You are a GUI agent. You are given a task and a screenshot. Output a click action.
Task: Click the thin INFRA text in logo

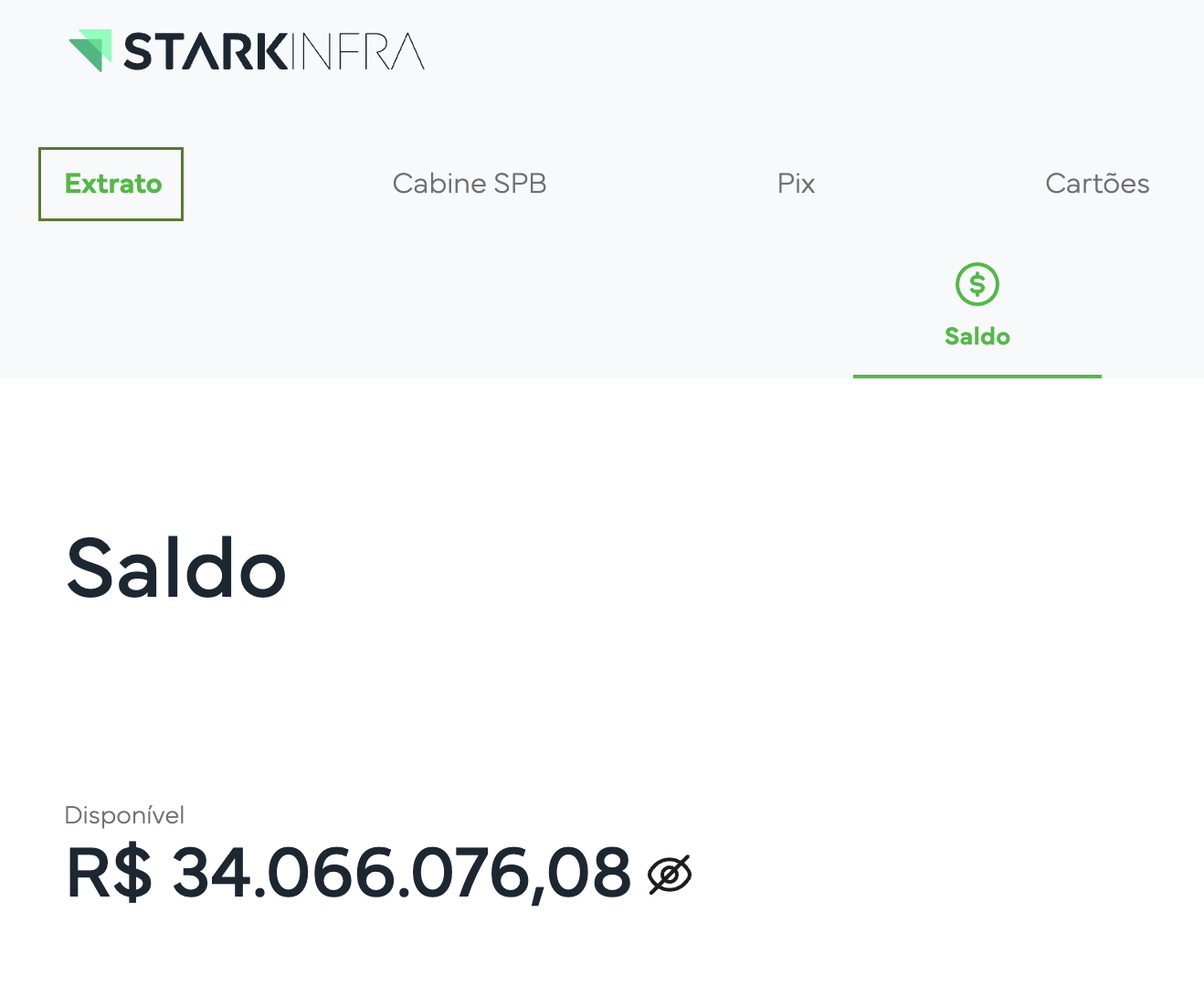pyautogui.click(x=358, y=52)
